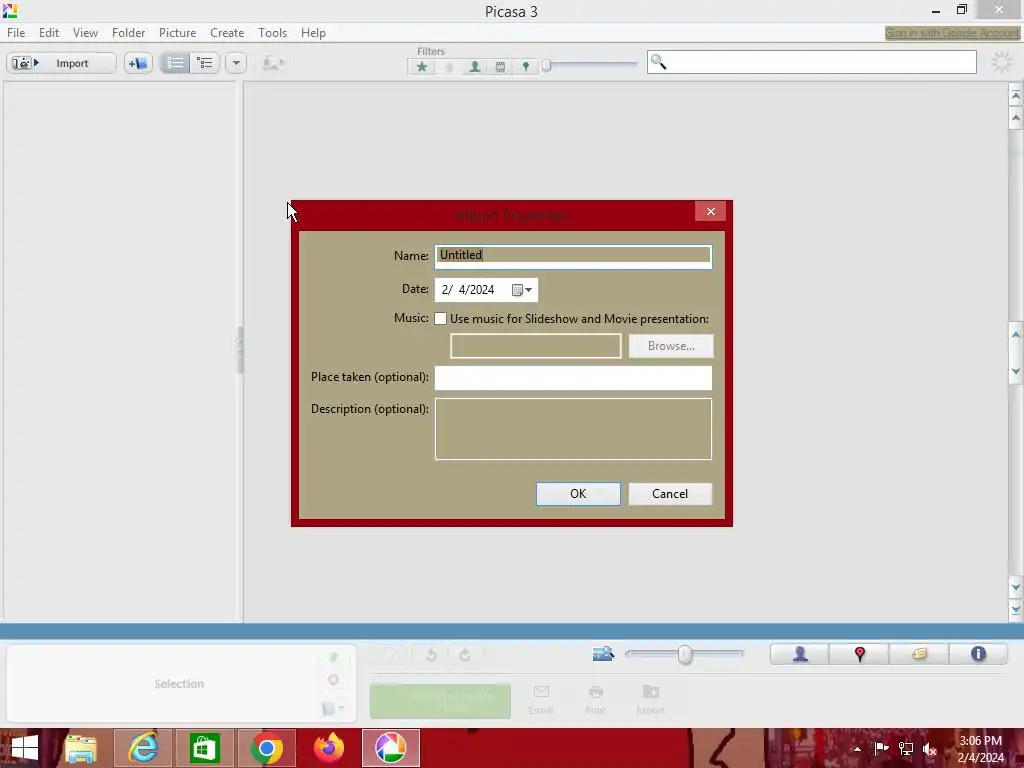
Task: Click the scroll to top double arrow
Action: [x=1016, y=96]
